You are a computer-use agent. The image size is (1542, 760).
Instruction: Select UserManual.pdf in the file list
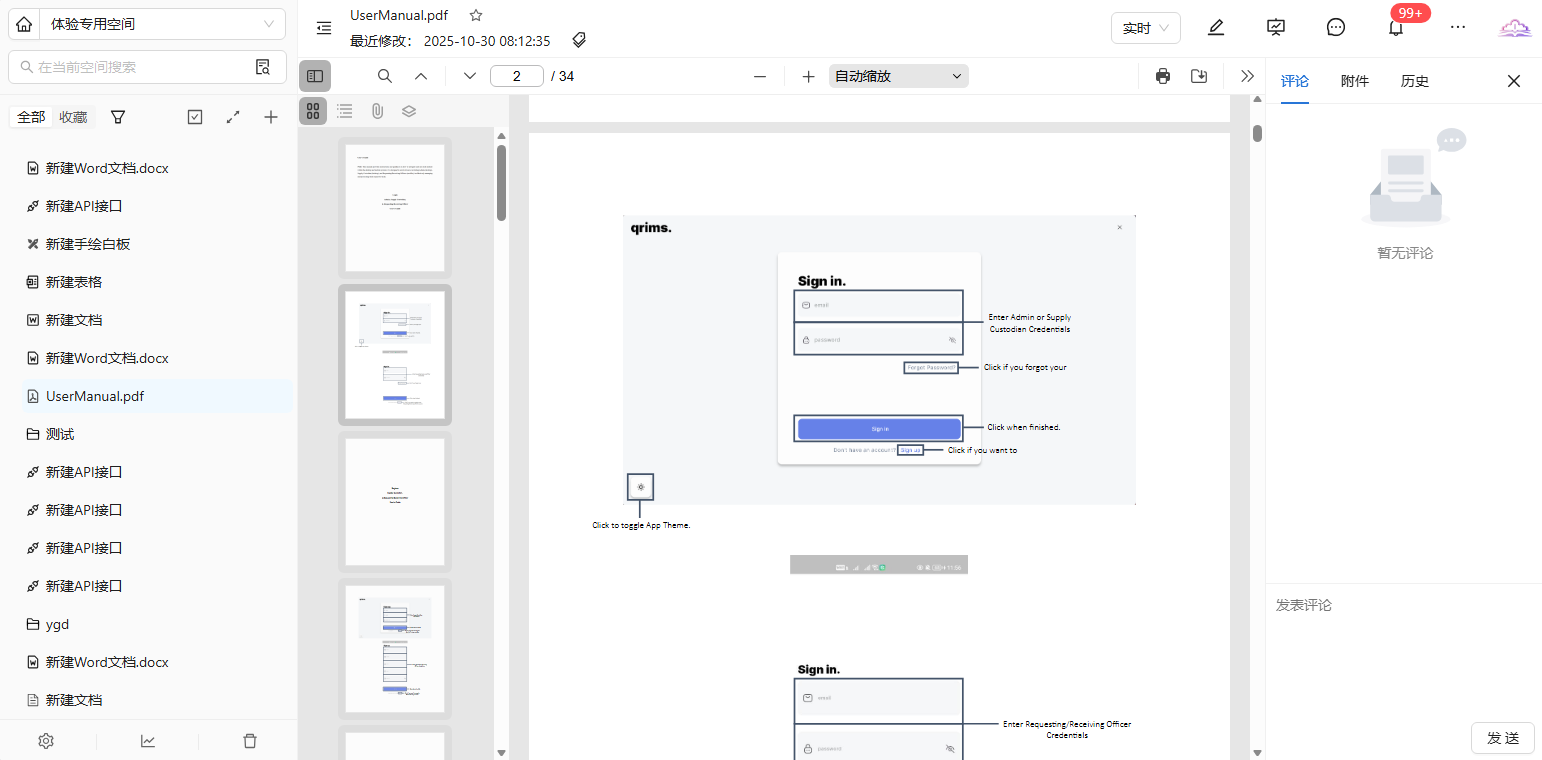[157, 396]
